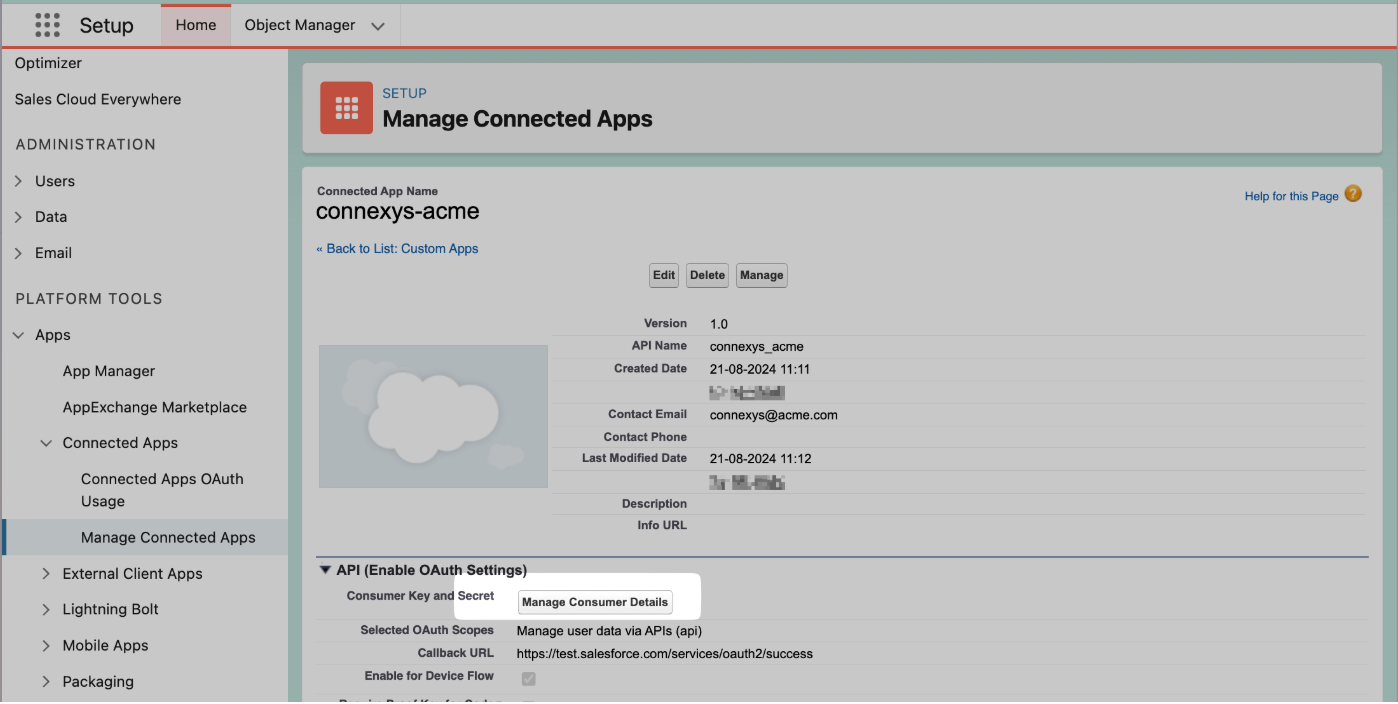Toggle the Enable for Device Flow checkbox
Screen dimensions: 1398x704
529,679
